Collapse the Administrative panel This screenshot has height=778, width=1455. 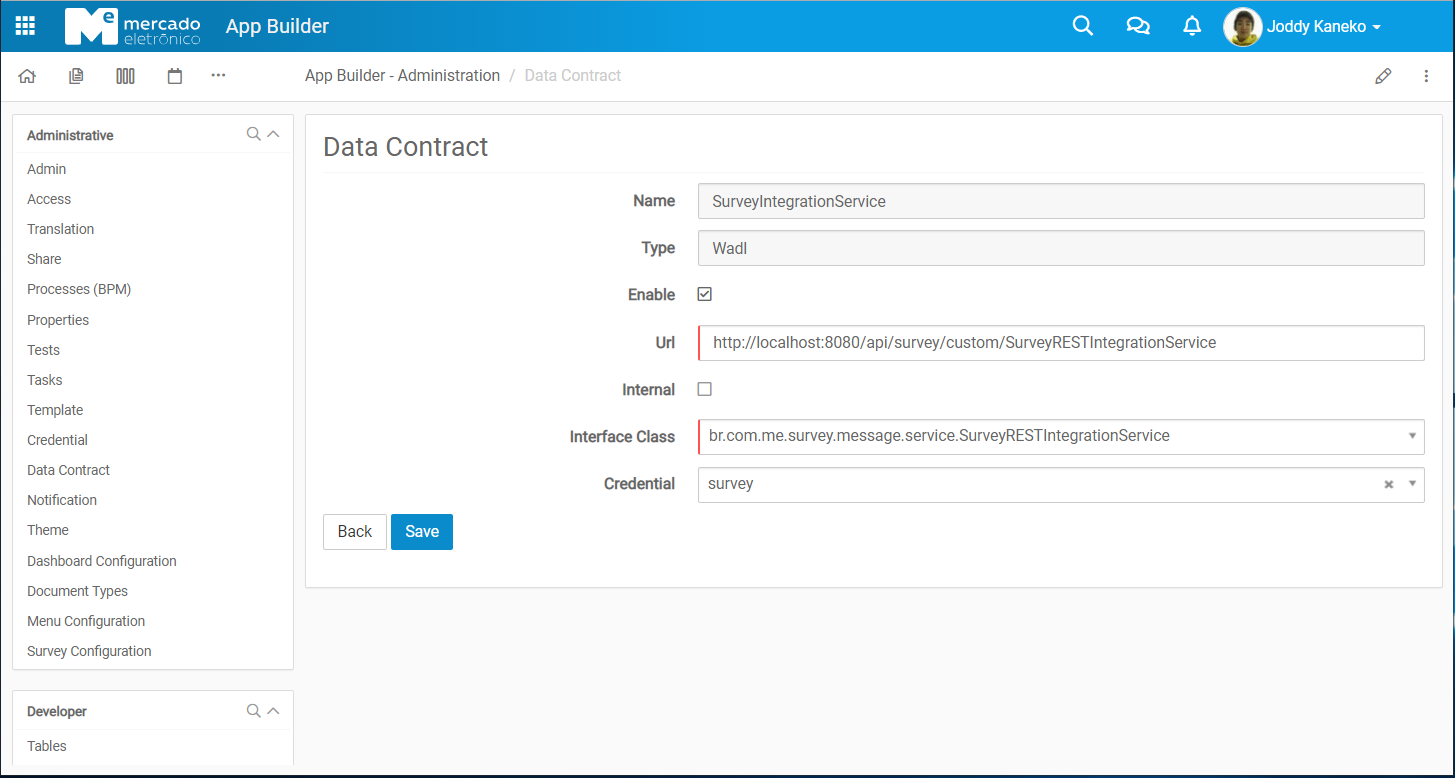pos(273,134)
